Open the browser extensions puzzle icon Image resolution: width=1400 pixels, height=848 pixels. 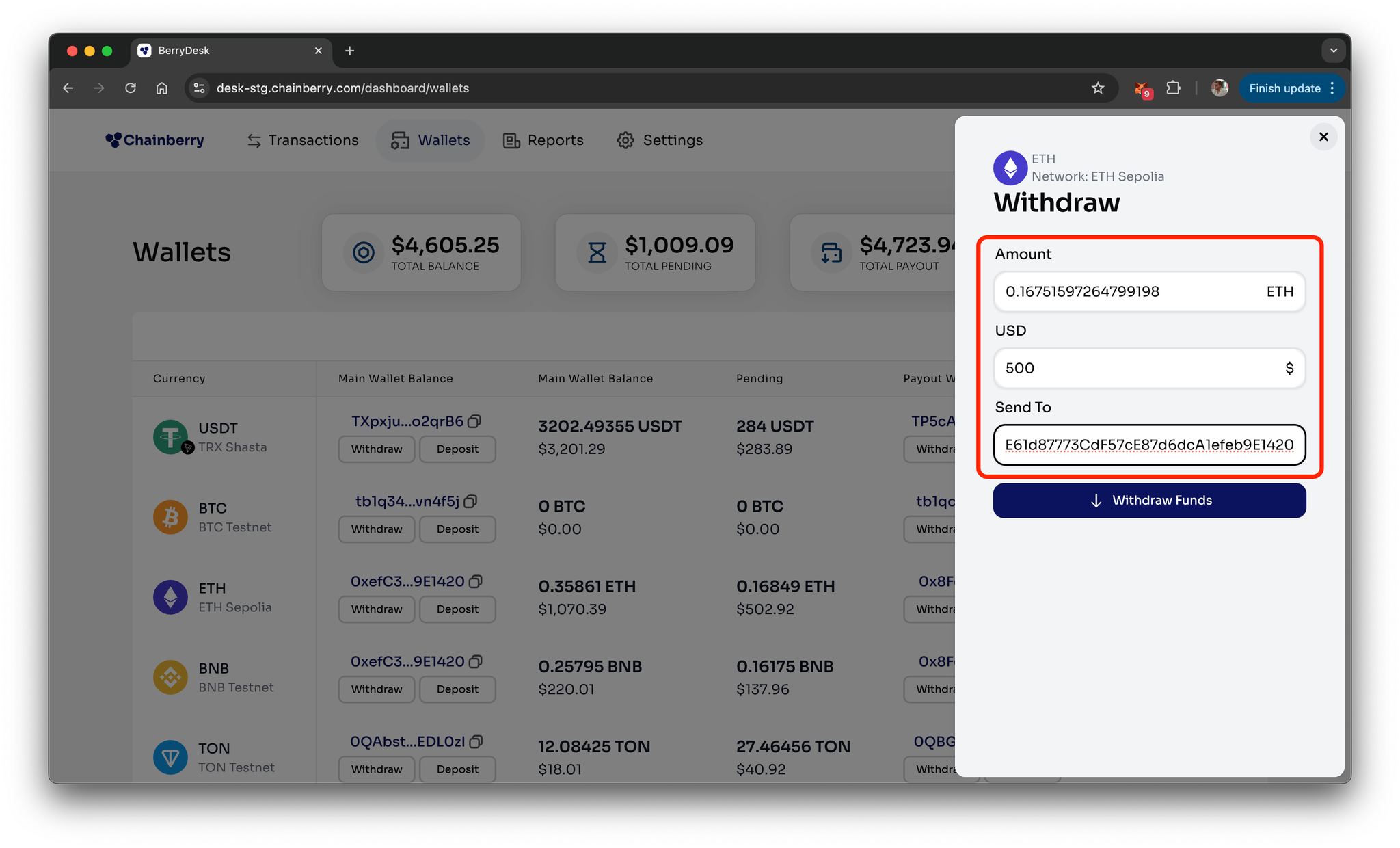[1173, 88]
